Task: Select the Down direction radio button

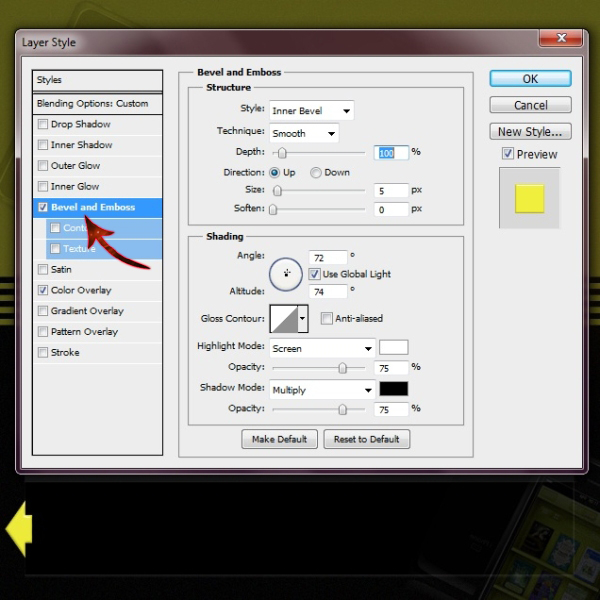Action: [x=316, y=173]
